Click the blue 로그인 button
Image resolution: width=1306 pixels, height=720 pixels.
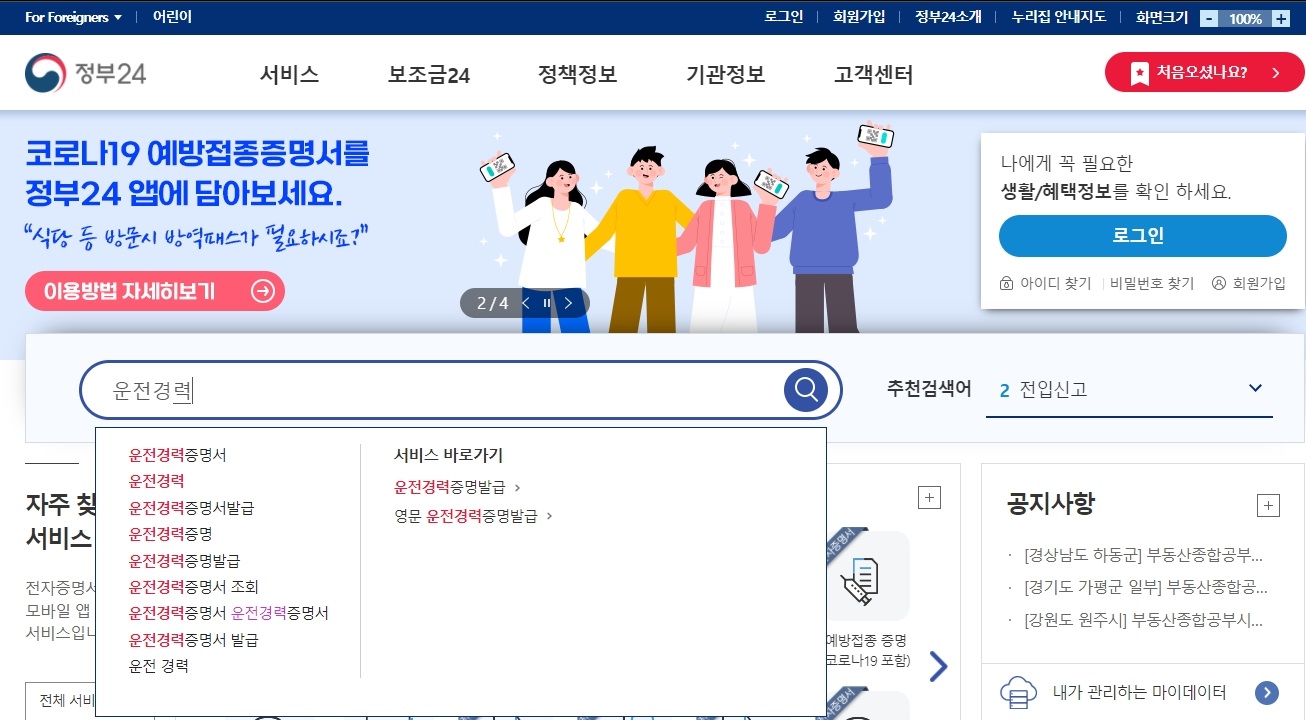(1143, 236)
